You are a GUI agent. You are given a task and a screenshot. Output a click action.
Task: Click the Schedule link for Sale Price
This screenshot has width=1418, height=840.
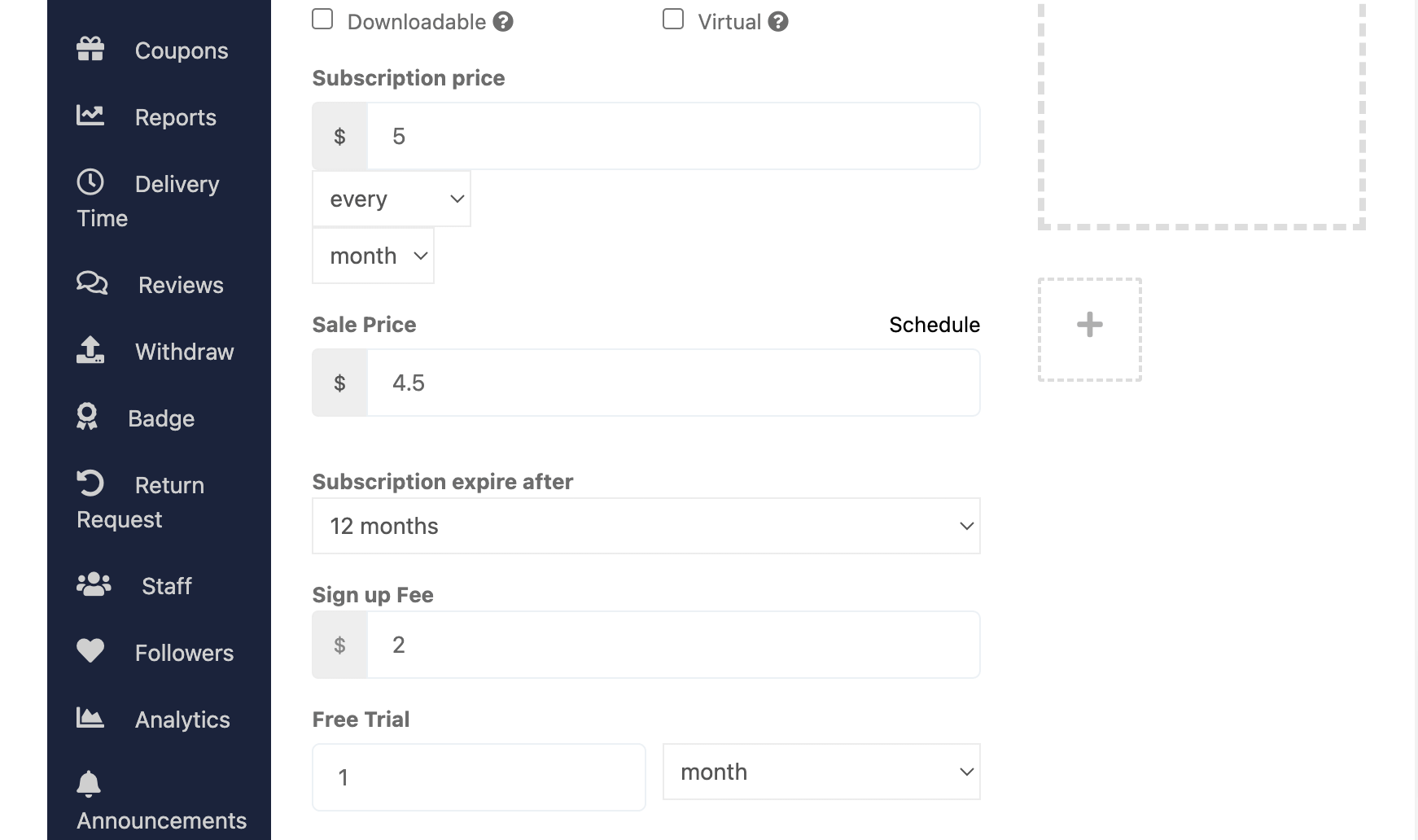coord(934,324)
